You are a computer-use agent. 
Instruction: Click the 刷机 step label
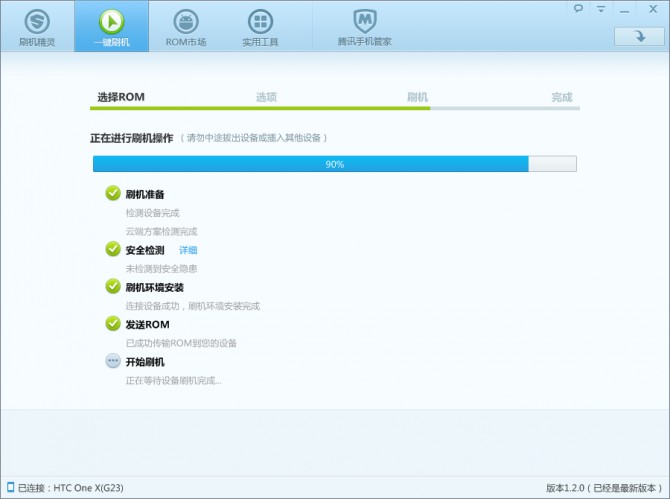417,97
